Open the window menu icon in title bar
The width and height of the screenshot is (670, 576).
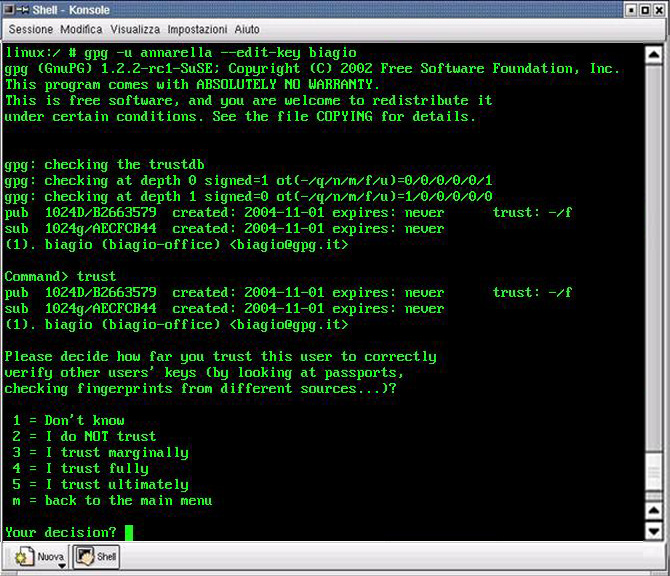pos(9,9)
